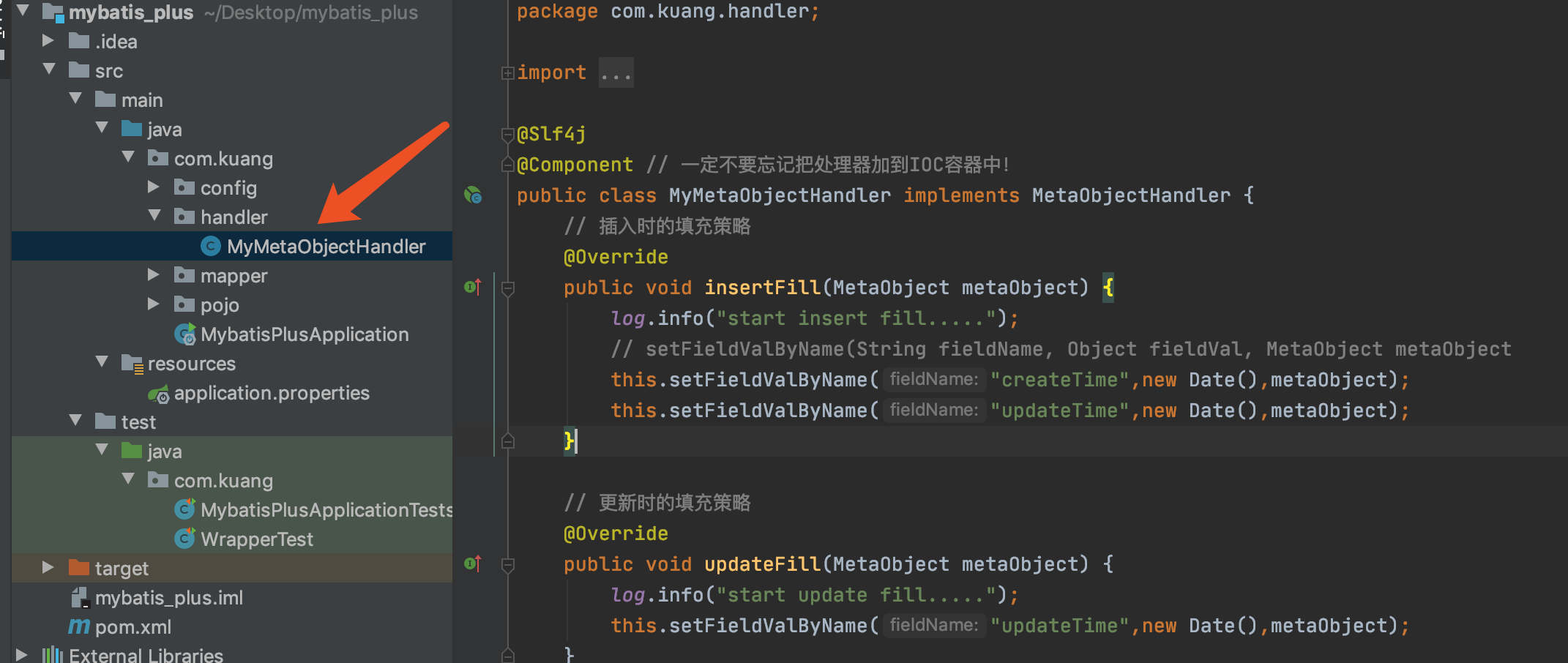Screen dimensions: 1568x663
Task: Click the test folder icon
Action: 105,422
